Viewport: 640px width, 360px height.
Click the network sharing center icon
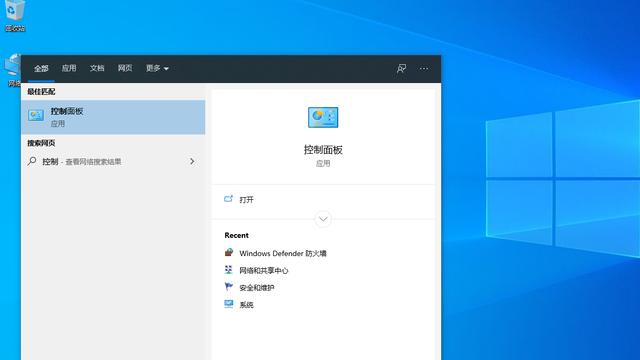tap(229, 270)
